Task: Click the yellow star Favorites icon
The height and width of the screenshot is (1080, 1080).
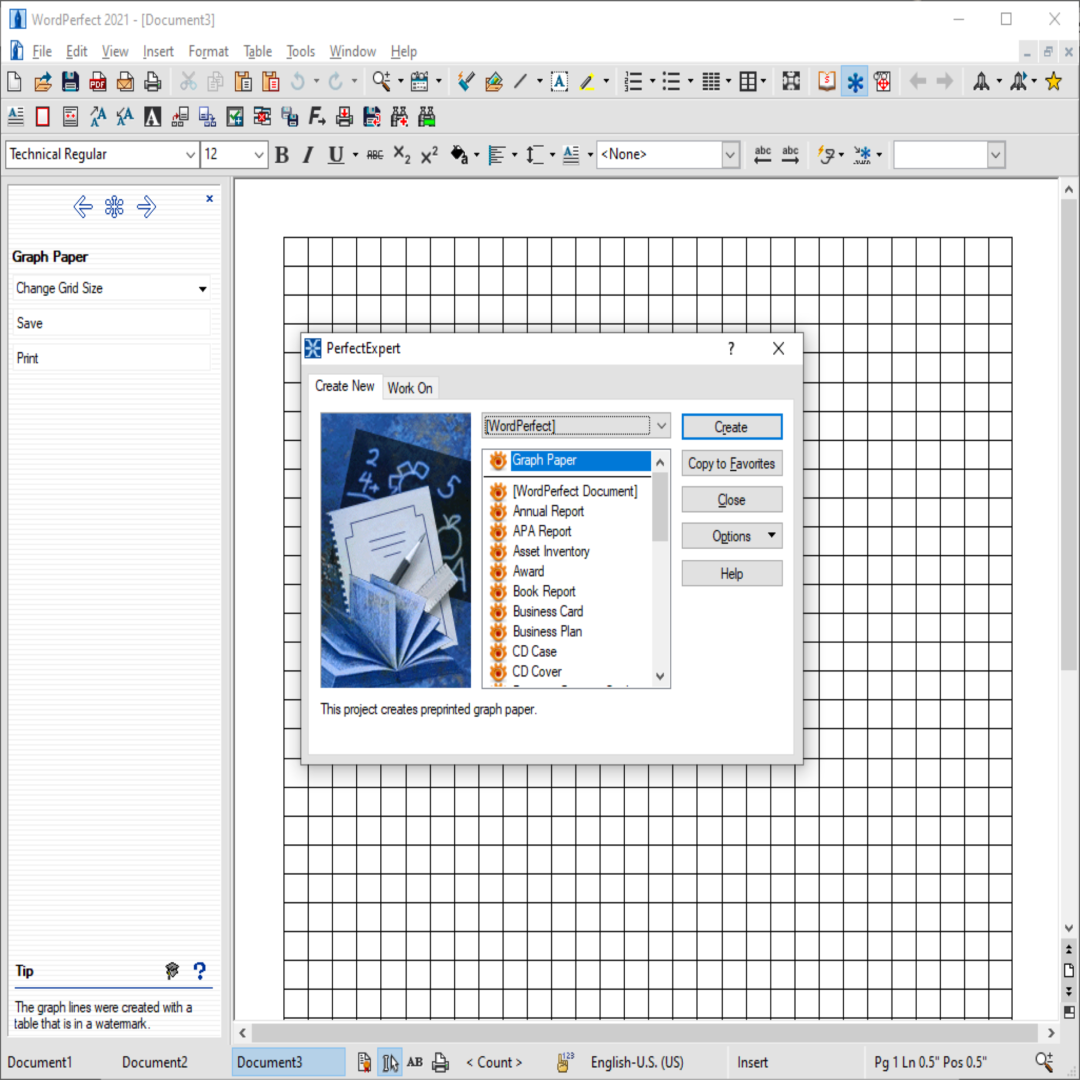Action: [x=1053, y=82]
